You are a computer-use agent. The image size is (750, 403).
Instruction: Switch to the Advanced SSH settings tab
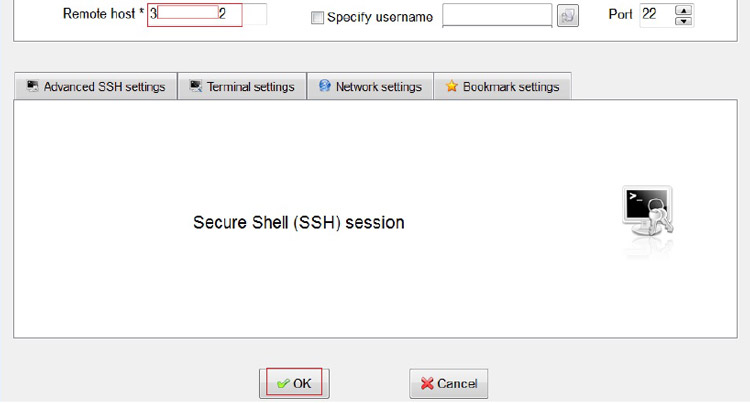[96, 87]
